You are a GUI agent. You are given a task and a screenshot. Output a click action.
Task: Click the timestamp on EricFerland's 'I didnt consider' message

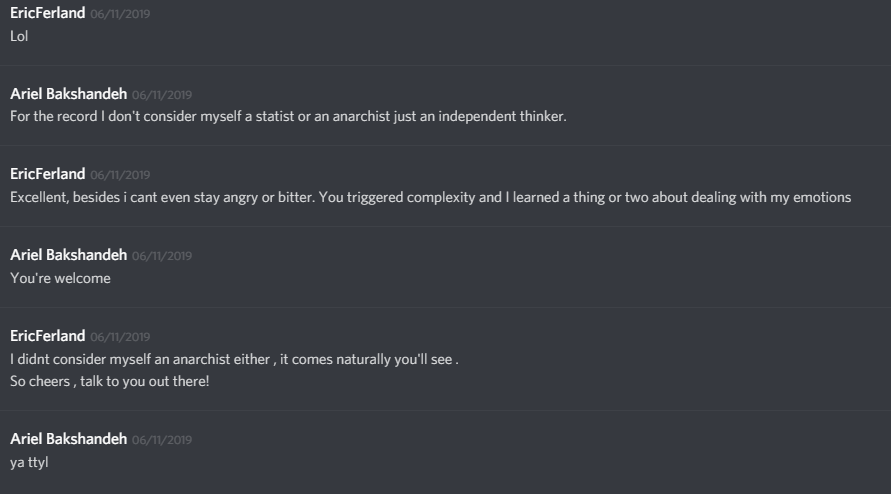tap(120, 337)
